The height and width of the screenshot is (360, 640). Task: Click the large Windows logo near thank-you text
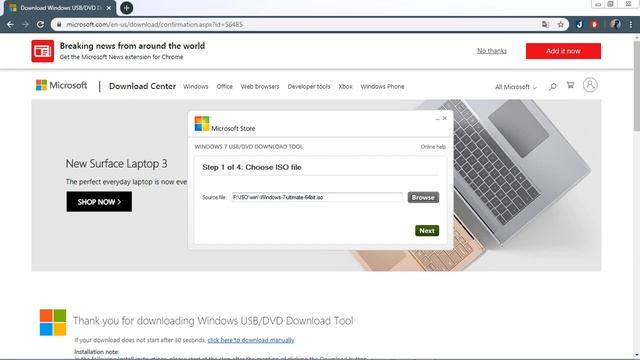tap(53, 322)
